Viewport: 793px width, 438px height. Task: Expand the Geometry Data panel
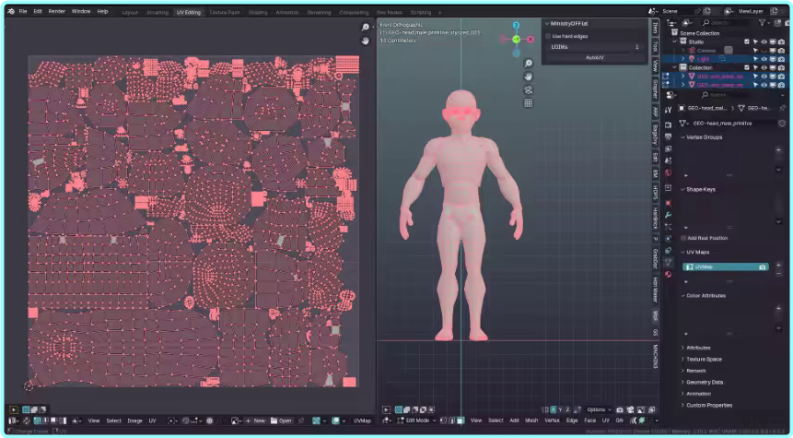[704, 382]
